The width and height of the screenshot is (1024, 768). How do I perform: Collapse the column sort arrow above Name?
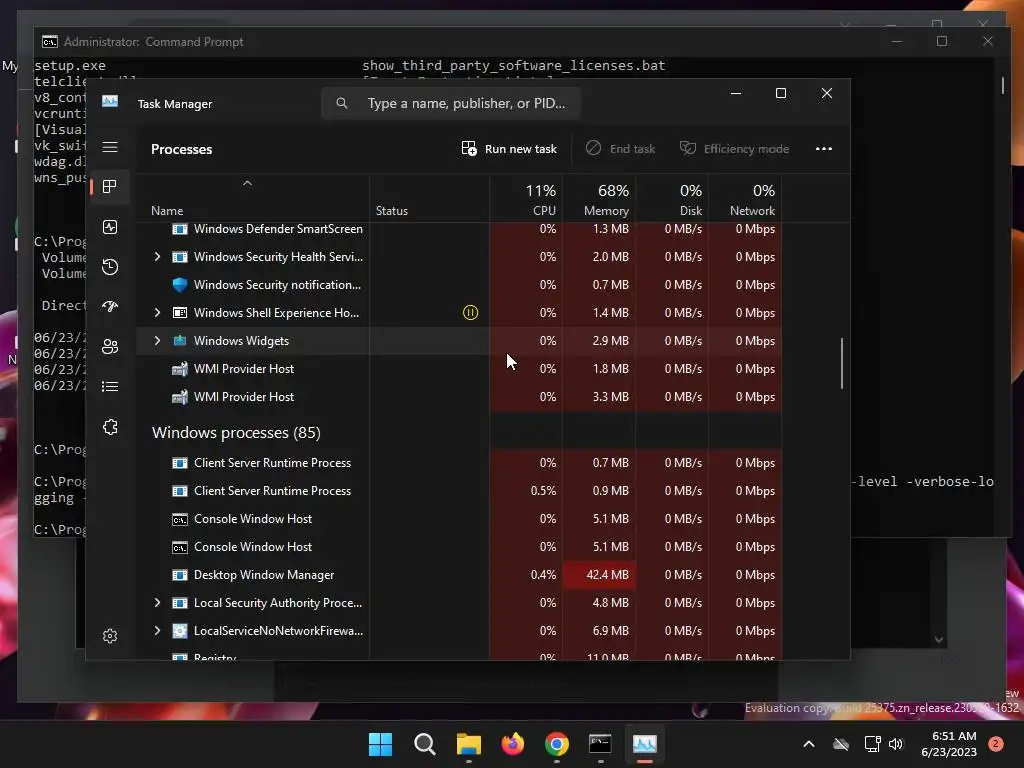tap(248, 184)
